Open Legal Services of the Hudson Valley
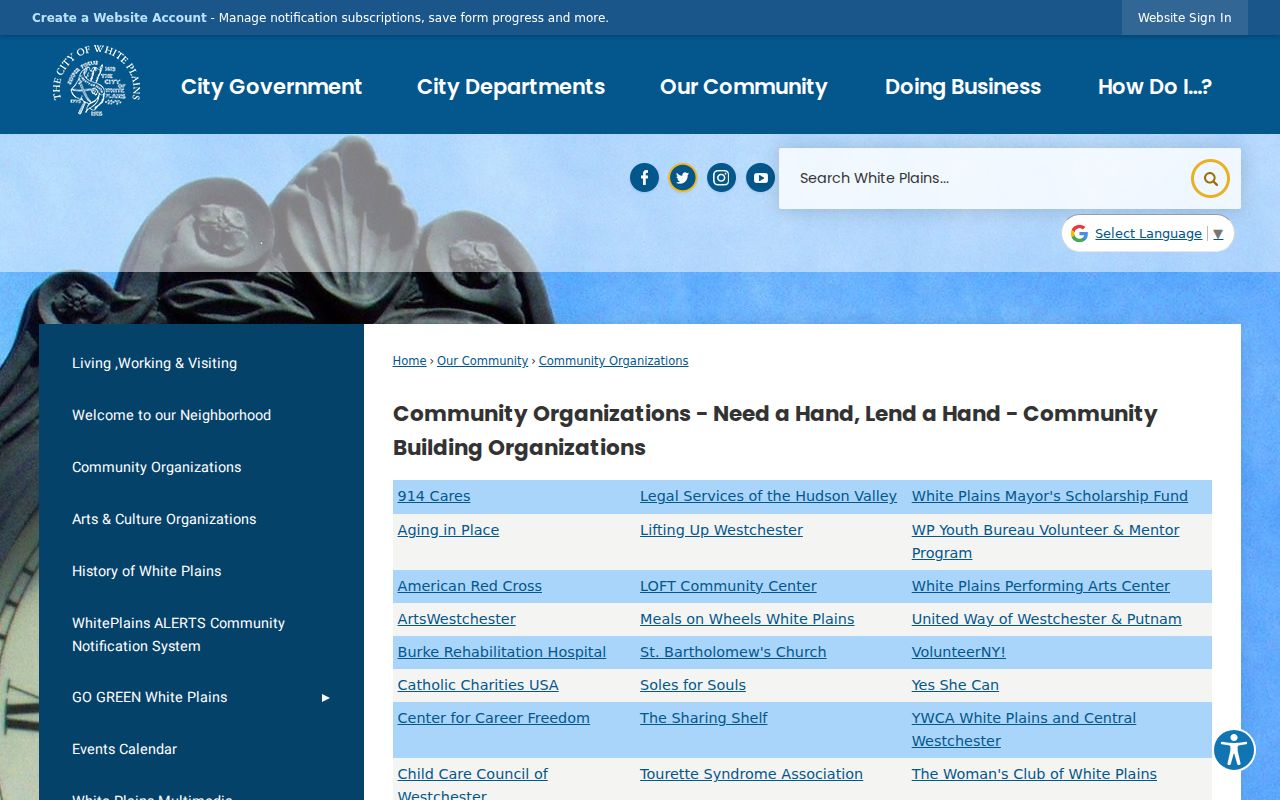The width and height of the screenshot is (1280, 800). pyautogui.click(x=768, y=496)
